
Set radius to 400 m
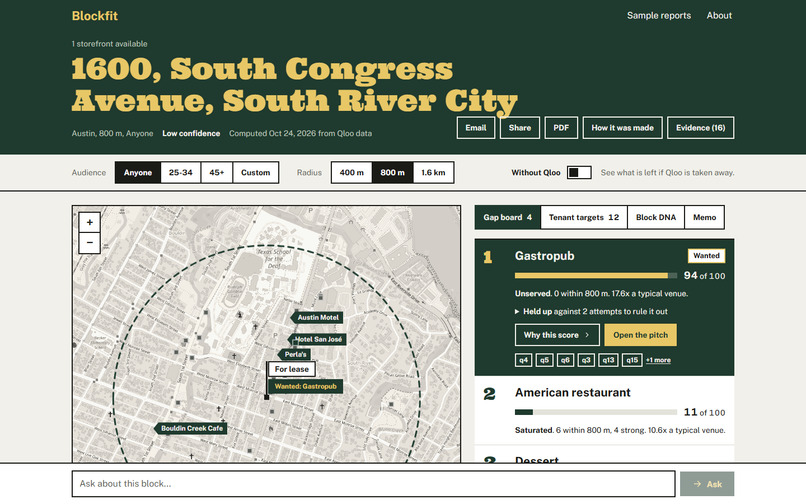coord(352,172)
